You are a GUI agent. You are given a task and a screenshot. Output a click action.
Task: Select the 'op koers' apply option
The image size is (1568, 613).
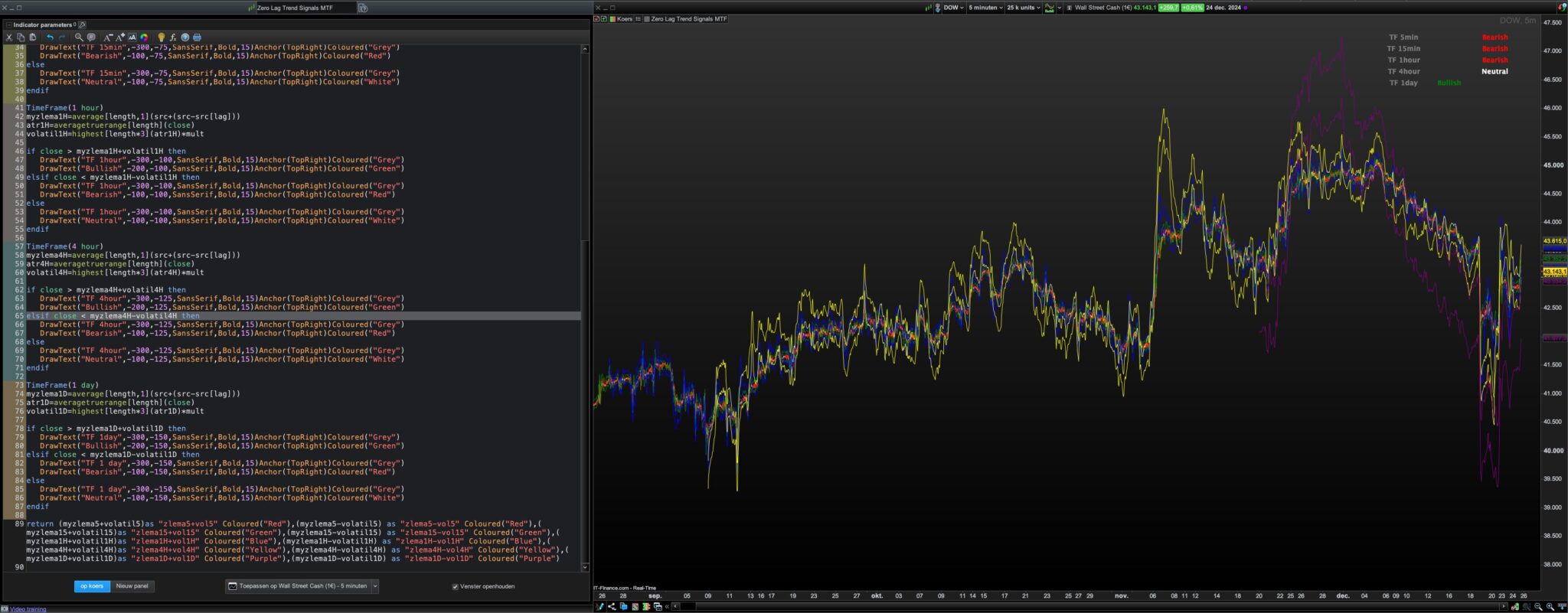pos(92,586)
